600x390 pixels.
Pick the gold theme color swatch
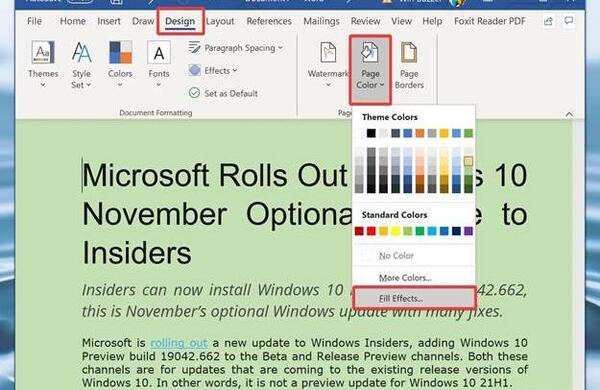click(444, 133)
